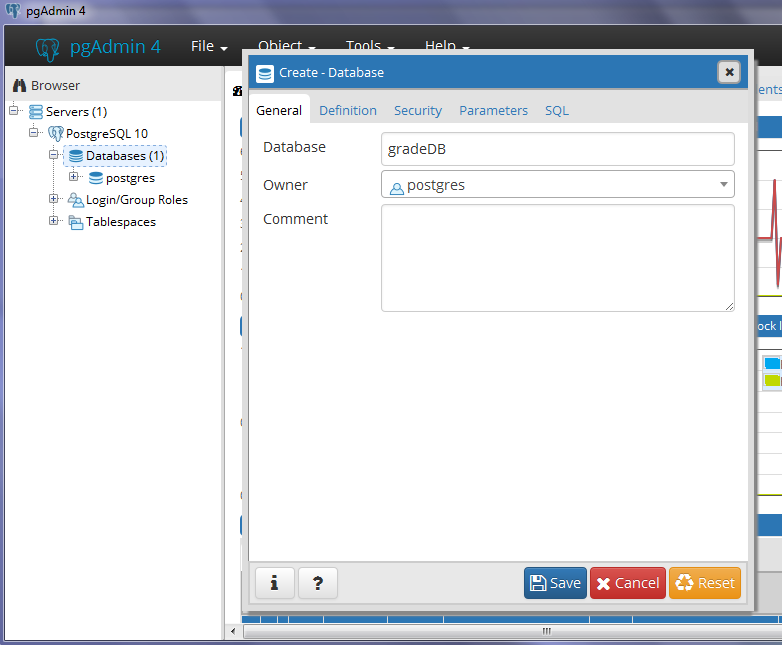This screenshot has height=645, width=782.
Task: Click the Tablespaces folder icon
Action: (75, 222)
